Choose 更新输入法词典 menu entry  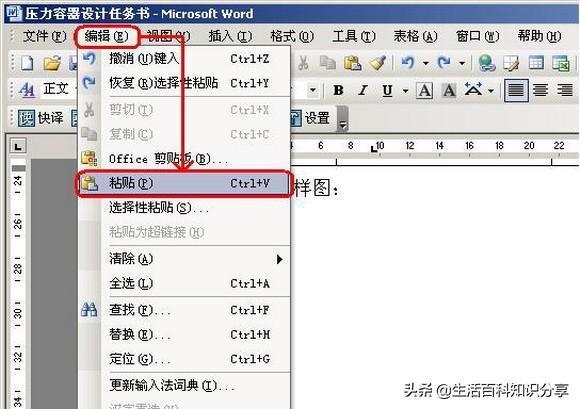click(x=184, y=386)
